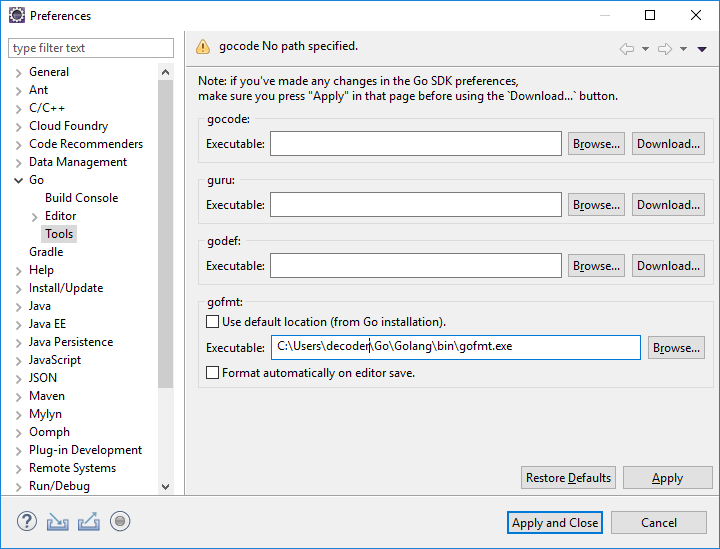The height and width of the screenshot is (549, 720).
Task: Expand the Java EE tree node
Action: pyautogui.click(x=18, y=324)
